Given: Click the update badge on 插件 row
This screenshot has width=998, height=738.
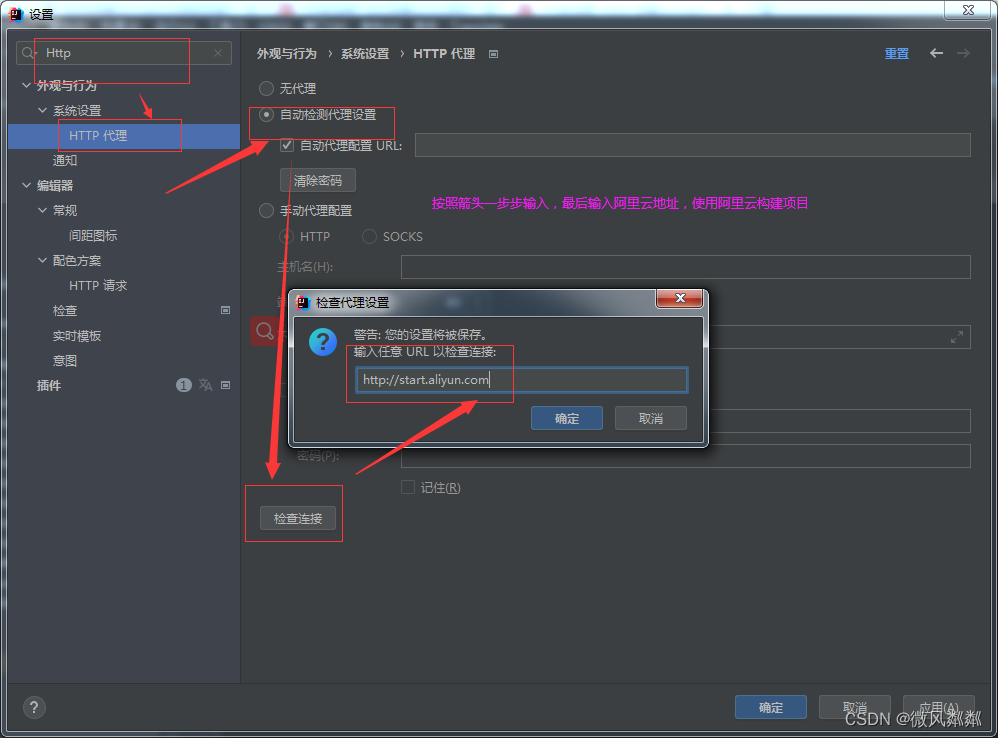Looking at the screenshot, I should [x=183, y=385].
